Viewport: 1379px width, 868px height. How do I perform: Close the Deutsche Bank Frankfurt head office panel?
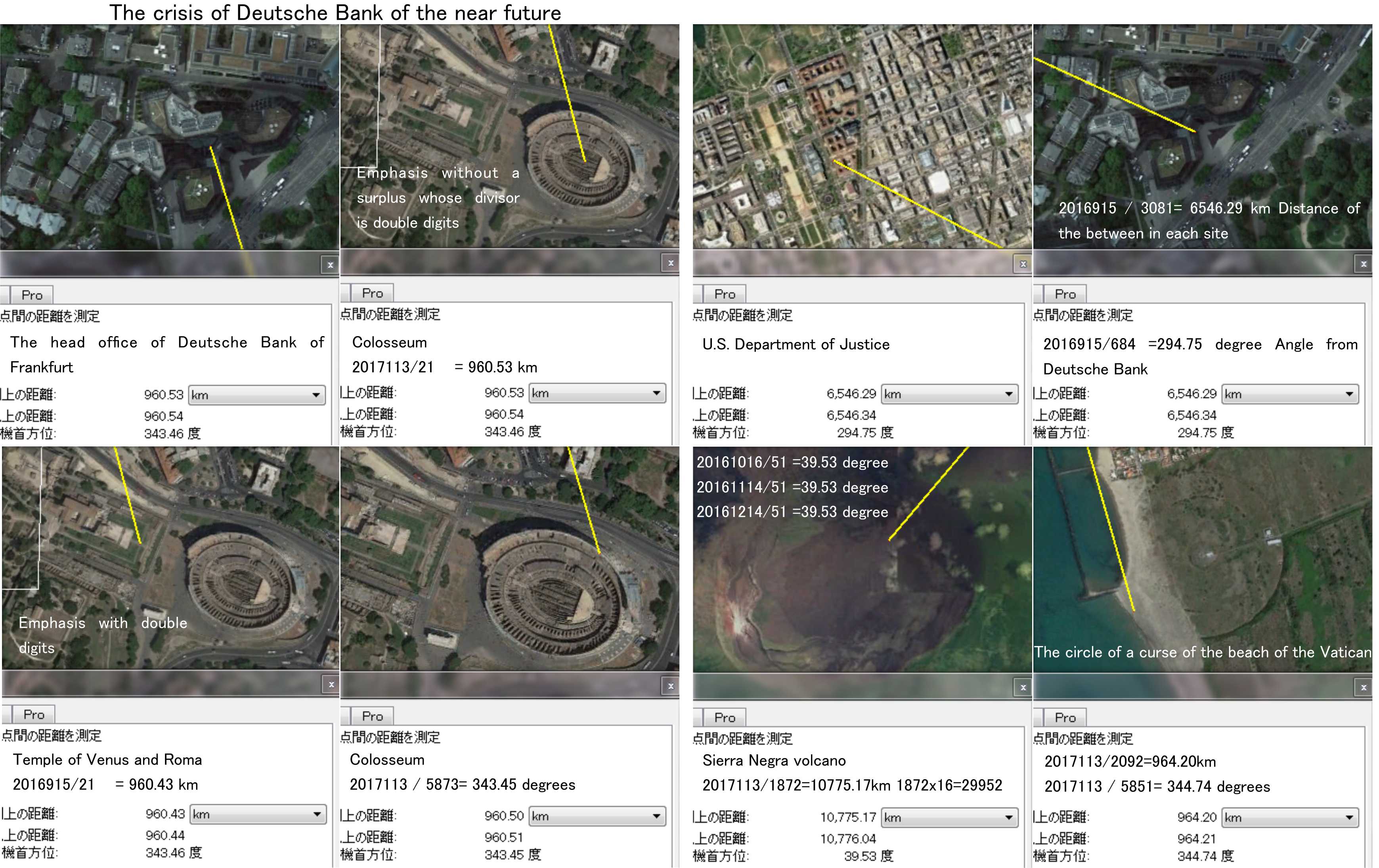[x=330, y=264]
